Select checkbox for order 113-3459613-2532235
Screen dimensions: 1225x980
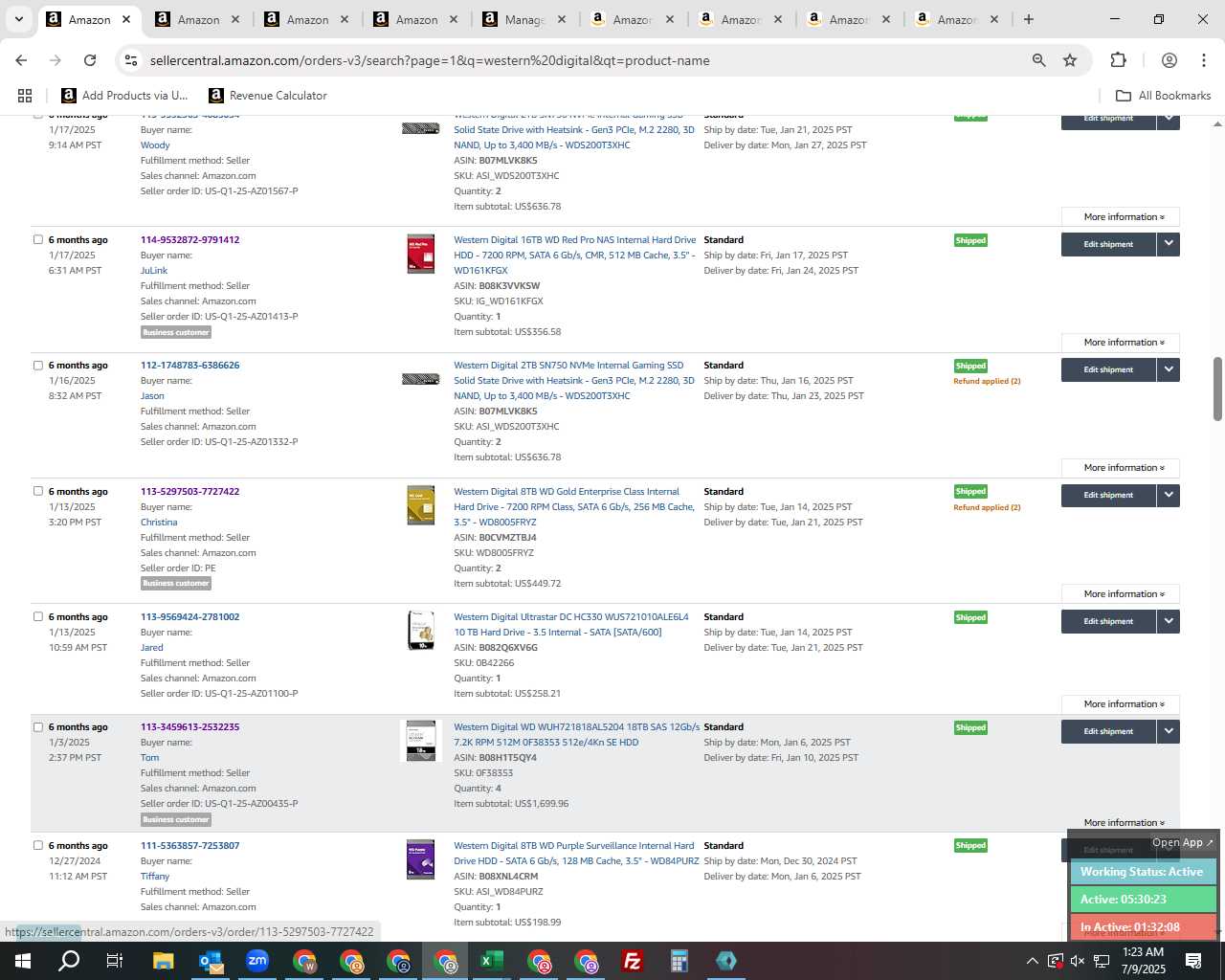coord(38,727)
